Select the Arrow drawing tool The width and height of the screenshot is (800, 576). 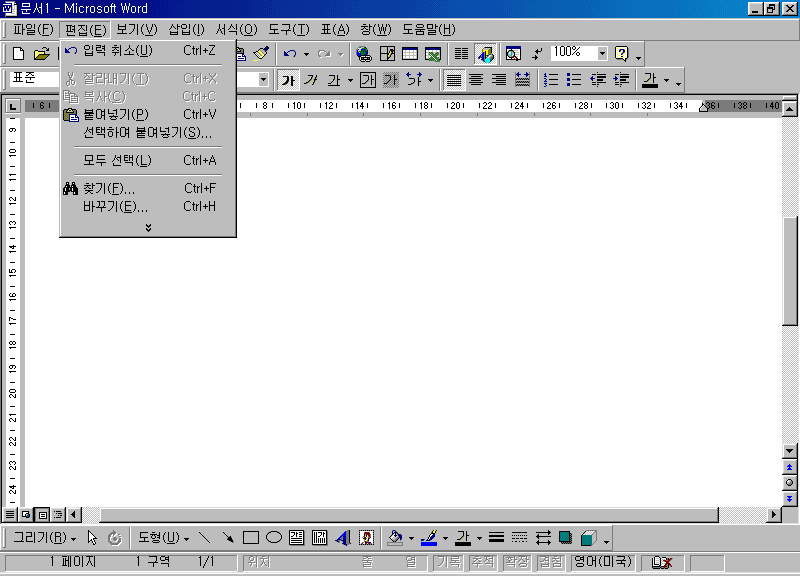pyautogui.click(x=228, y=538)
